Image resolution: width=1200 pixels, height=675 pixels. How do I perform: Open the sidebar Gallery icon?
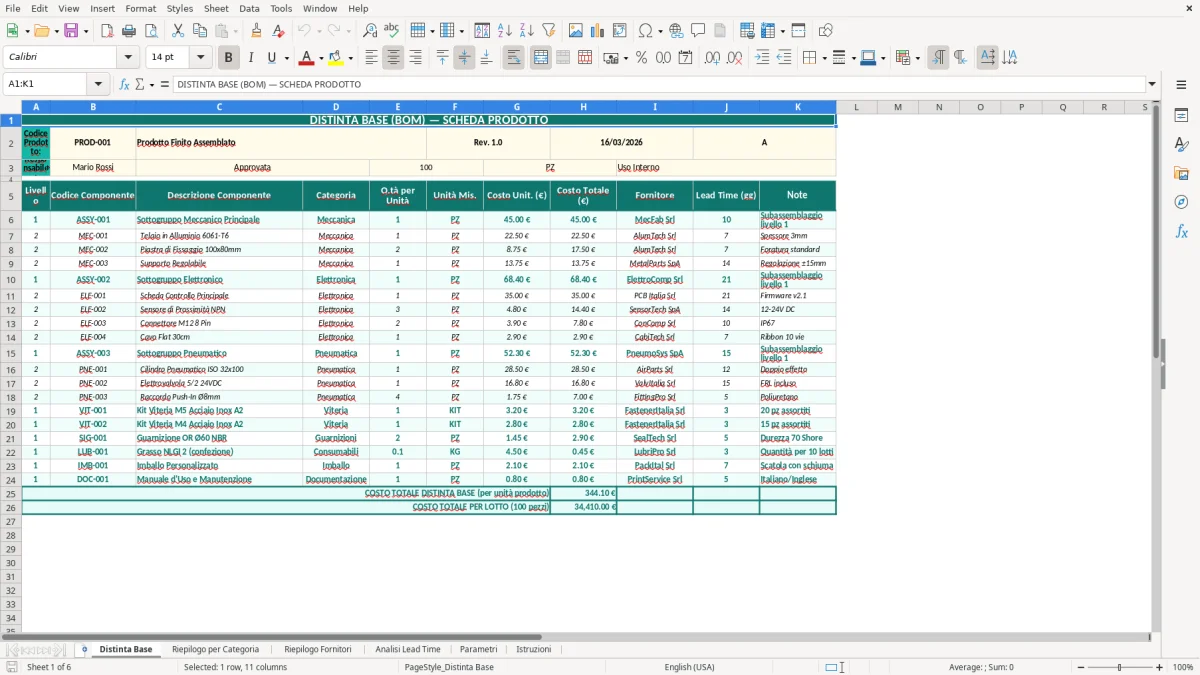[x=1181, y=173]
